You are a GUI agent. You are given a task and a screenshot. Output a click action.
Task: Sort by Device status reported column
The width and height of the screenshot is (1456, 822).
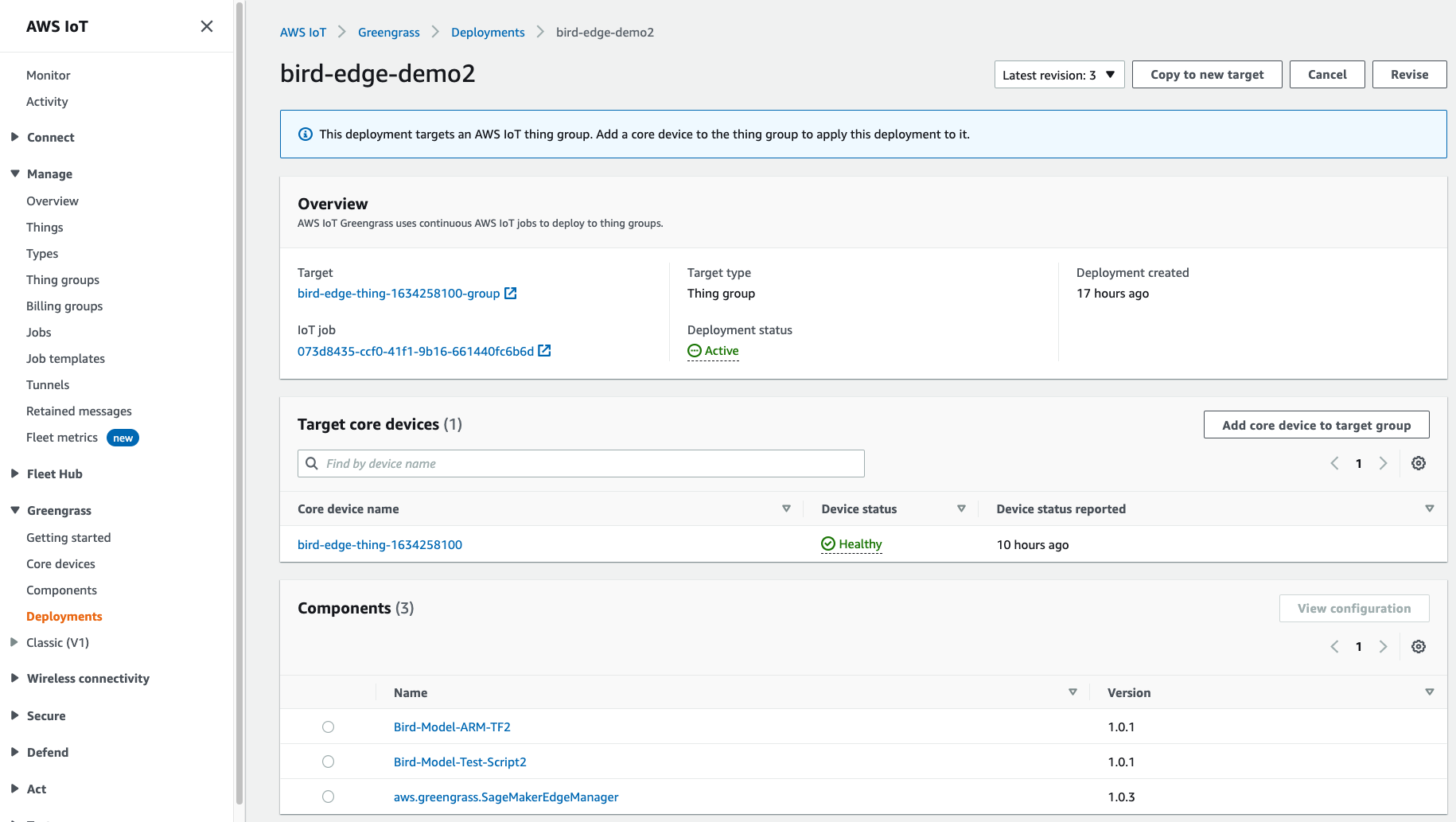(x=1430, y=508)
